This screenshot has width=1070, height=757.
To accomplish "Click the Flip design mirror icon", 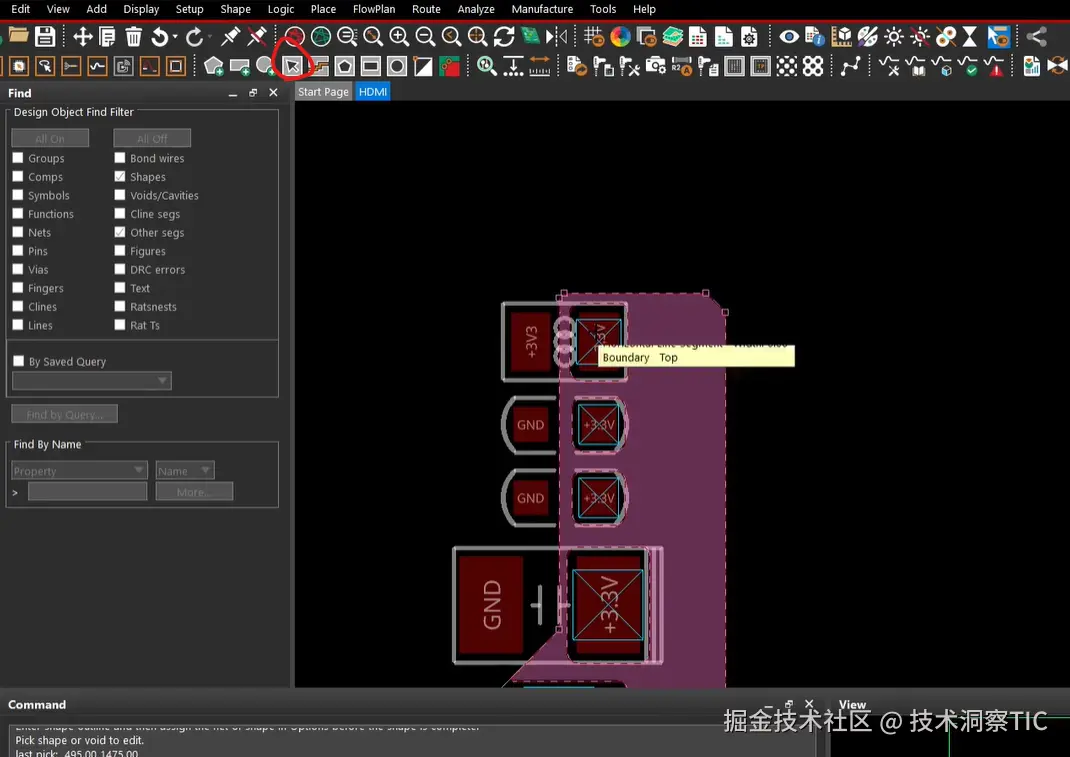I will 556,36.
